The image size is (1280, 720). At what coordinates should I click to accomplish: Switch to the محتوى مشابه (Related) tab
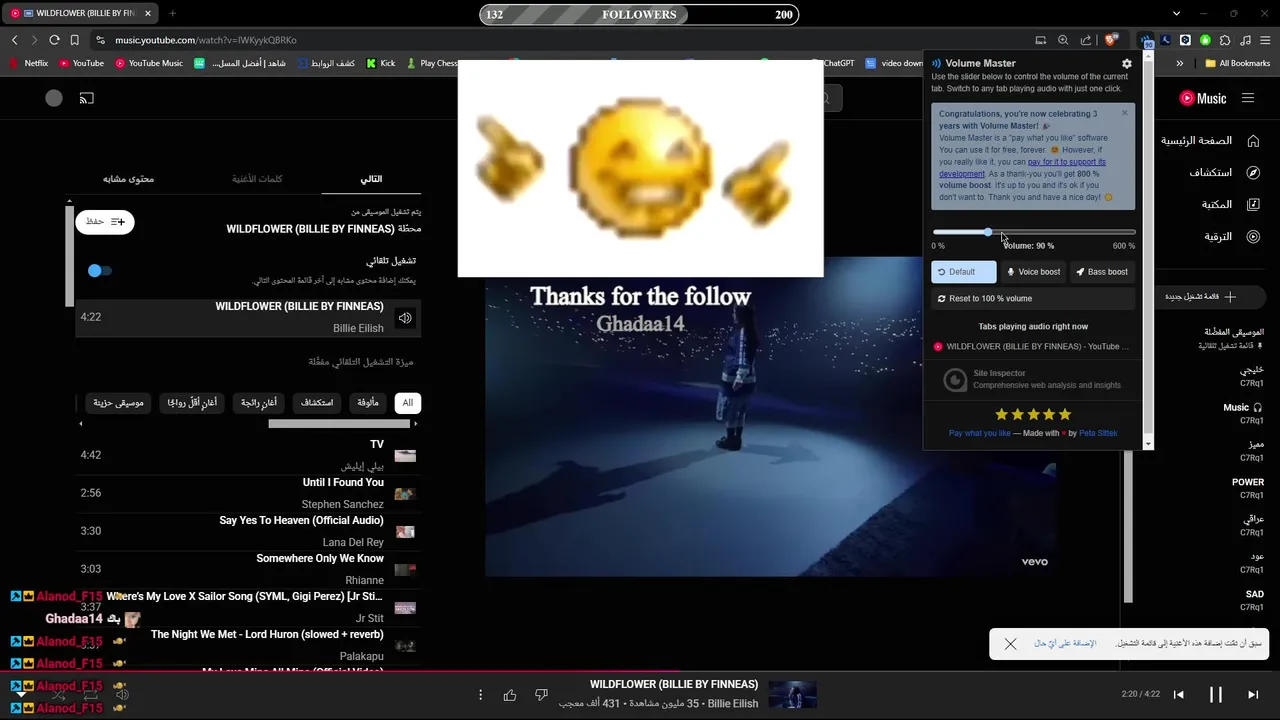(128, 178)
